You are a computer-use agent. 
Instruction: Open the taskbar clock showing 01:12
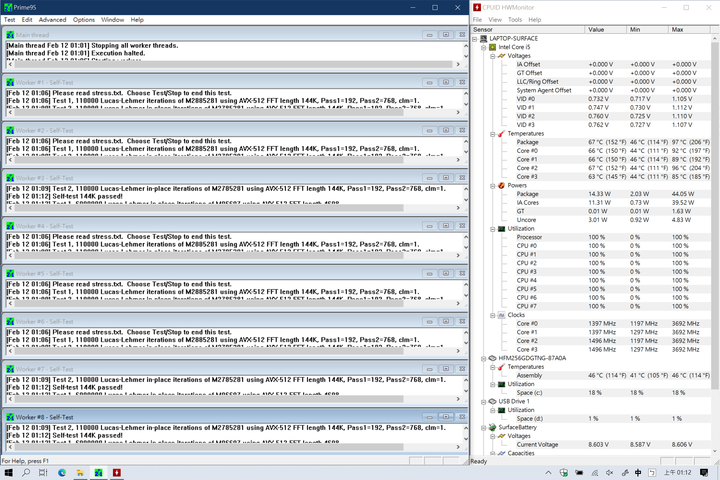(x=677, y=473)
